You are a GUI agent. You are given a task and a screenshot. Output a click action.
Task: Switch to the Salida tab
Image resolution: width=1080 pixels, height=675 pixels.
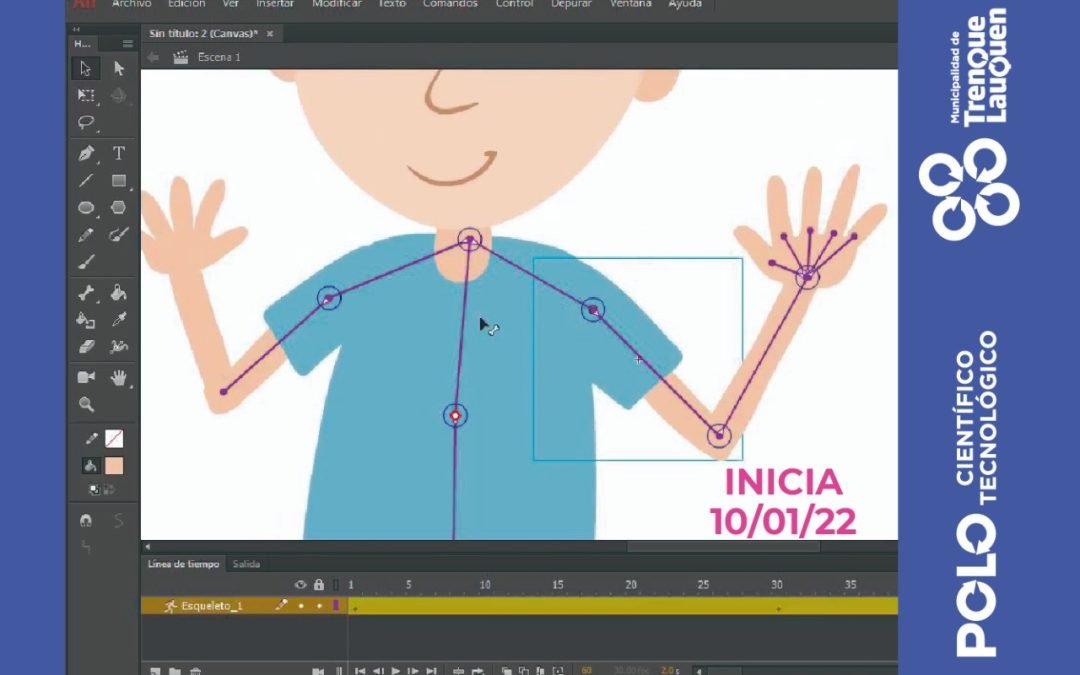click(246, 564)
